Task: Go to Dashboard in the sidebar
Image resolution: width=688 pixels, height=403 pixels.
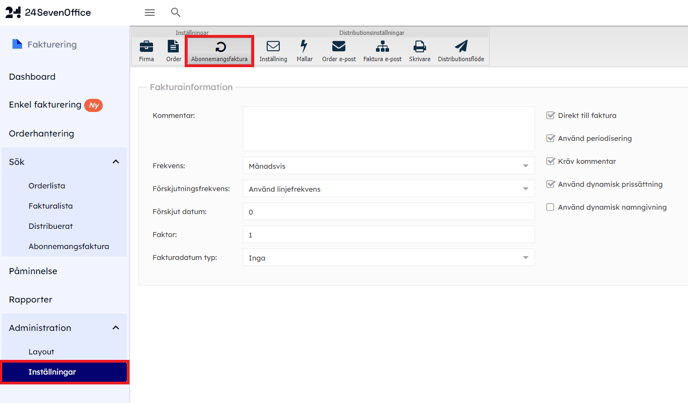Action: (32, 77)
